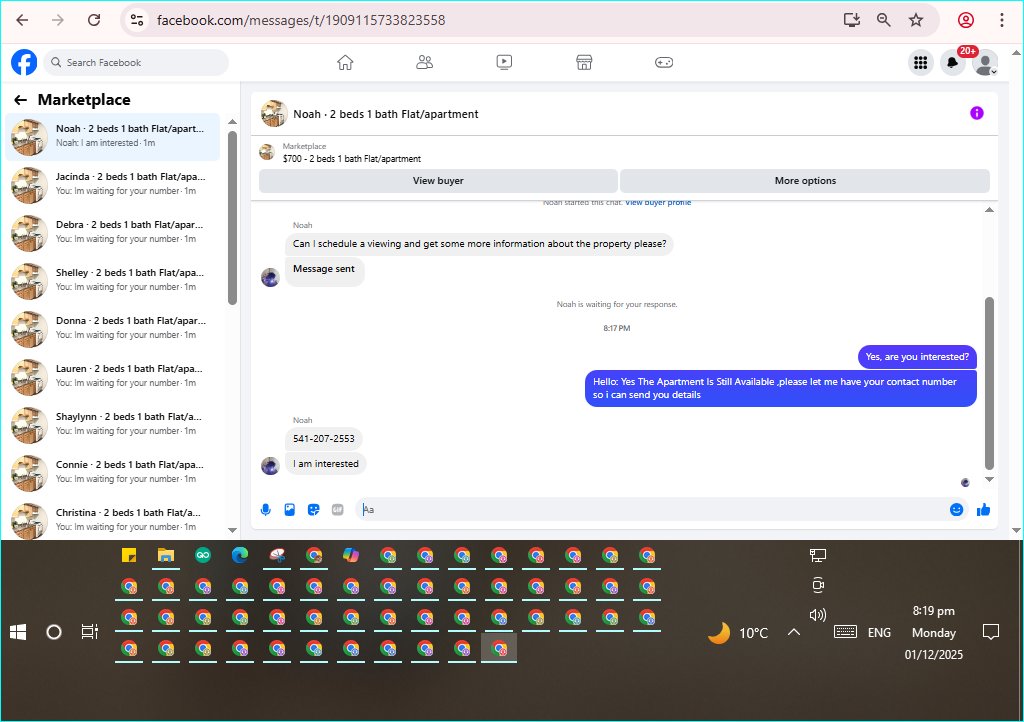This screenshot has height=722, width=1024.
Task: Go back from Marketplace using left arrow
Action: pos(20,100)
